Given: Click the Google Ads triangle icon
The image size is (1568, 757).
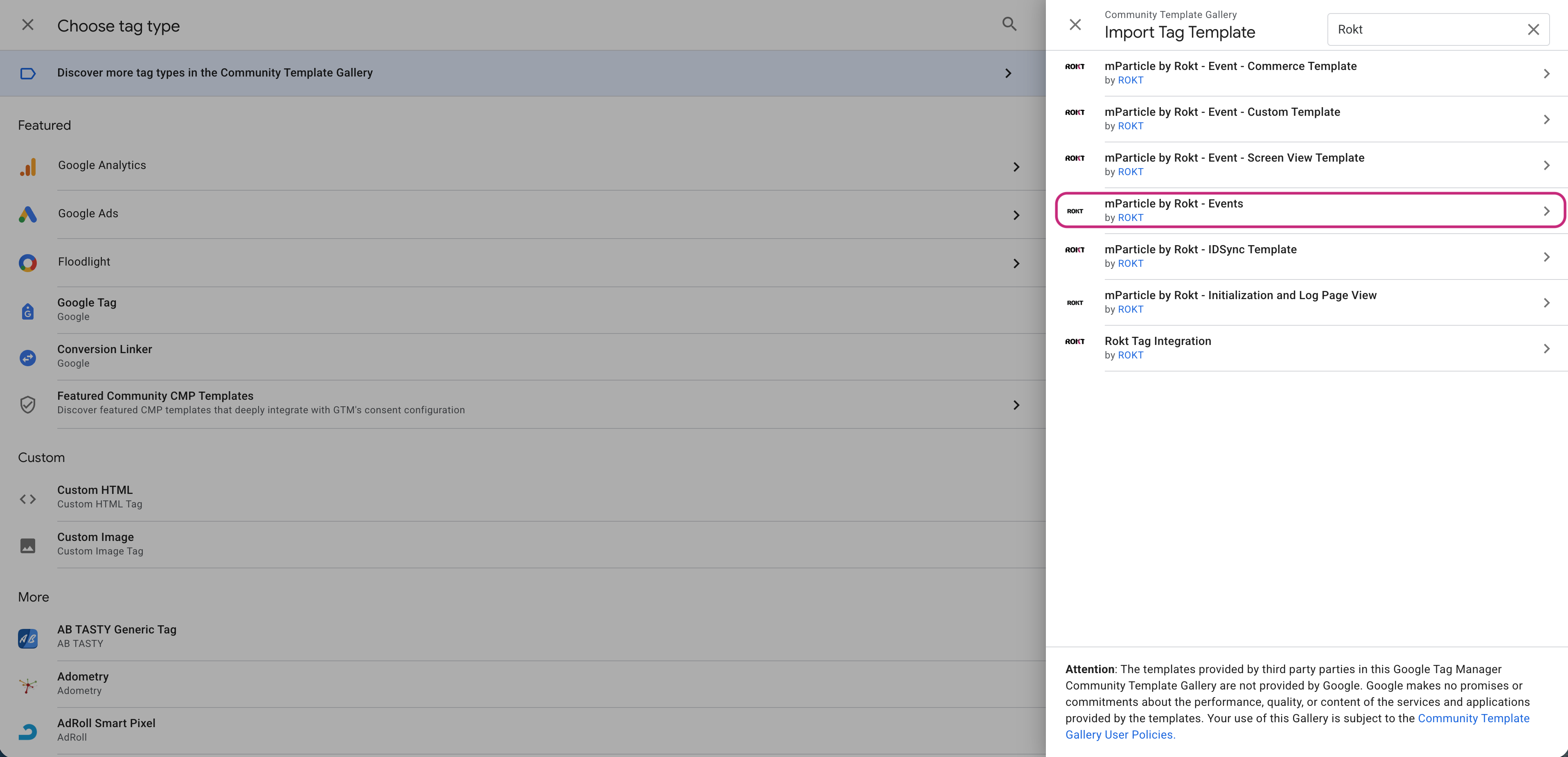Looking at the screenshot, I should pos(27,214).
